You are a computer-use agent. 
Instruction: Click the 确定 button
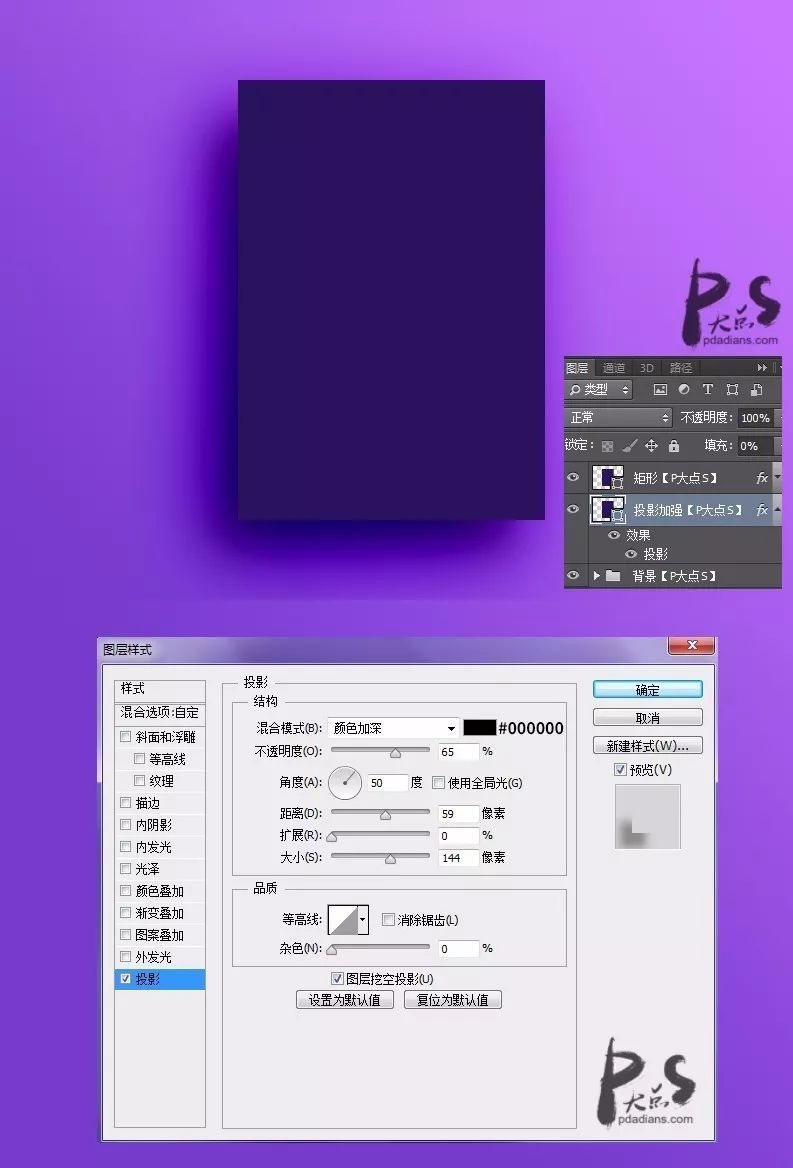pyautogui.click(x=647, y=690)
